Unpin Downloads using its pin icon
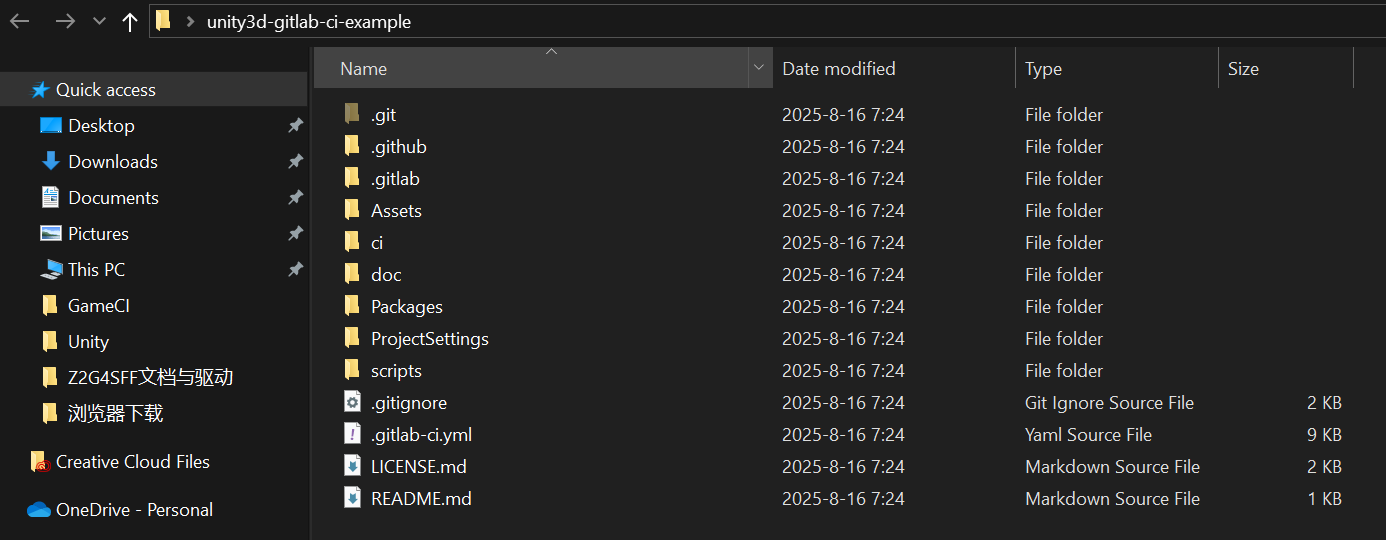 tap(295, 161)
